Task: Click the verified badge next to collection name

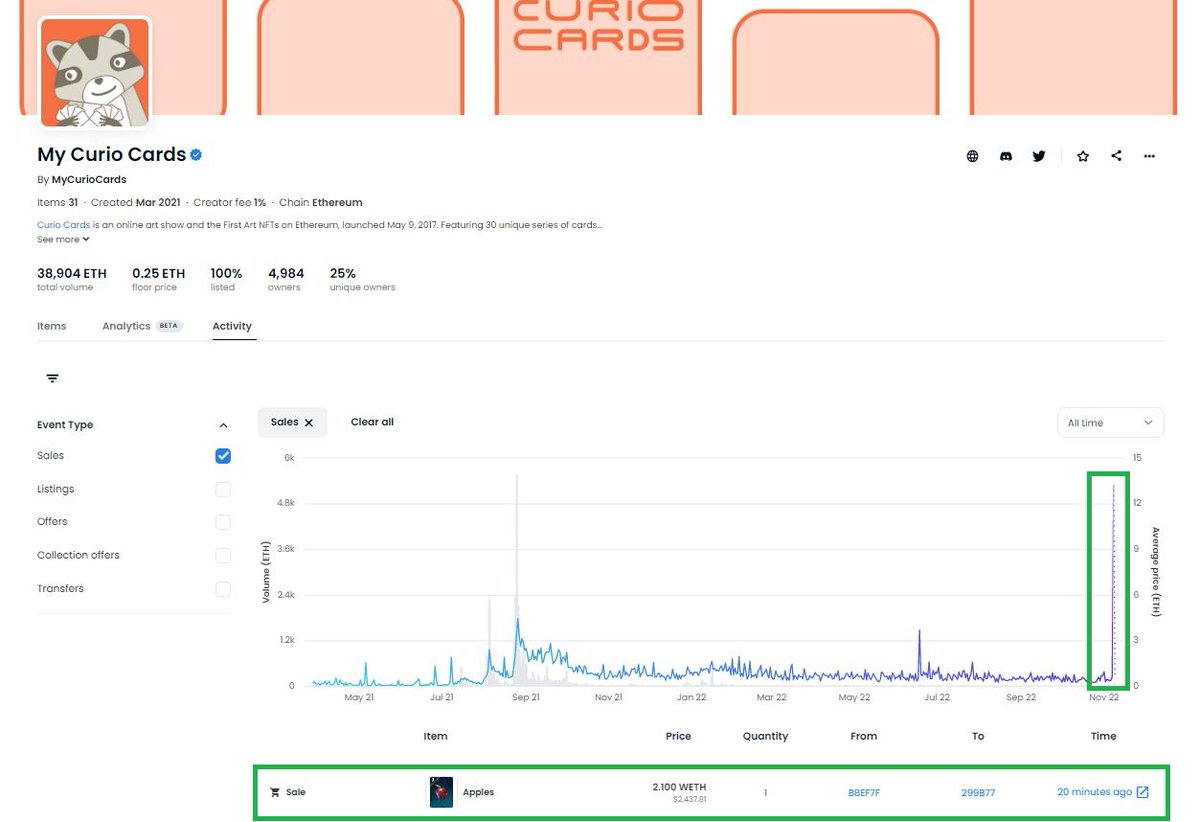Action: pos(197,155)
